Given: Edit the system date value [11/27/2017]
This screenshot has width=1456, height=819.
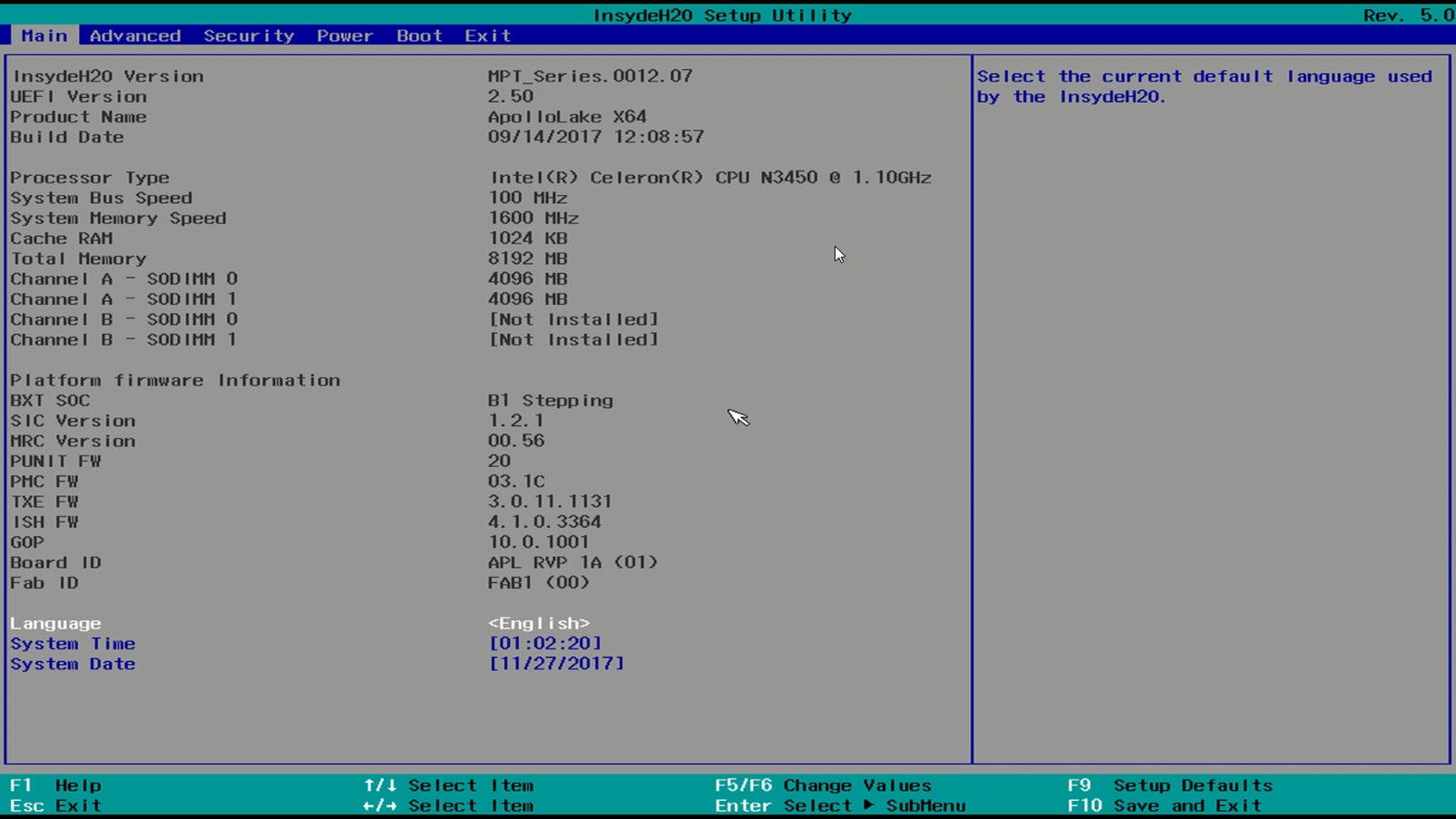Looking at the screenshot, I should pos(556,664).
